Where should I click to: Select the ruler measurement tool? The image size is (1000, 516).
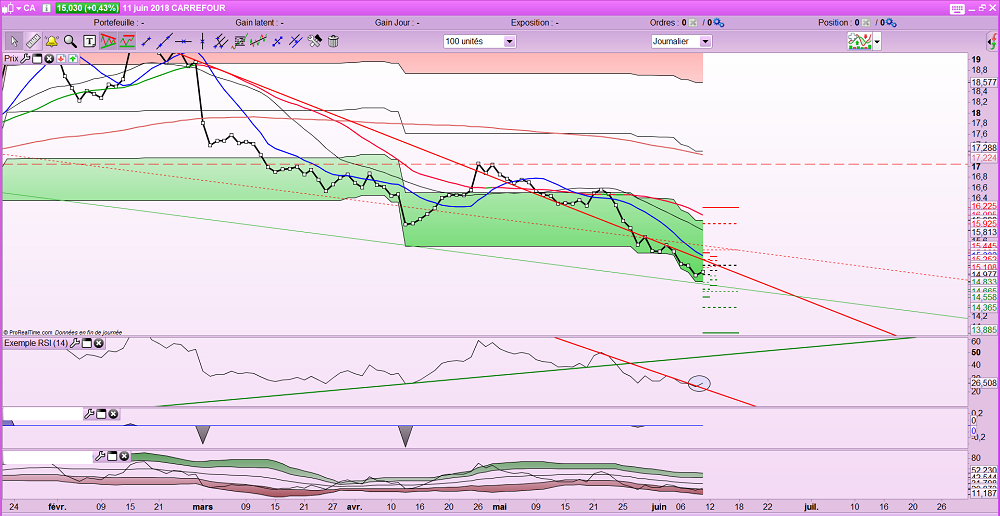click(x=32, y=41)
